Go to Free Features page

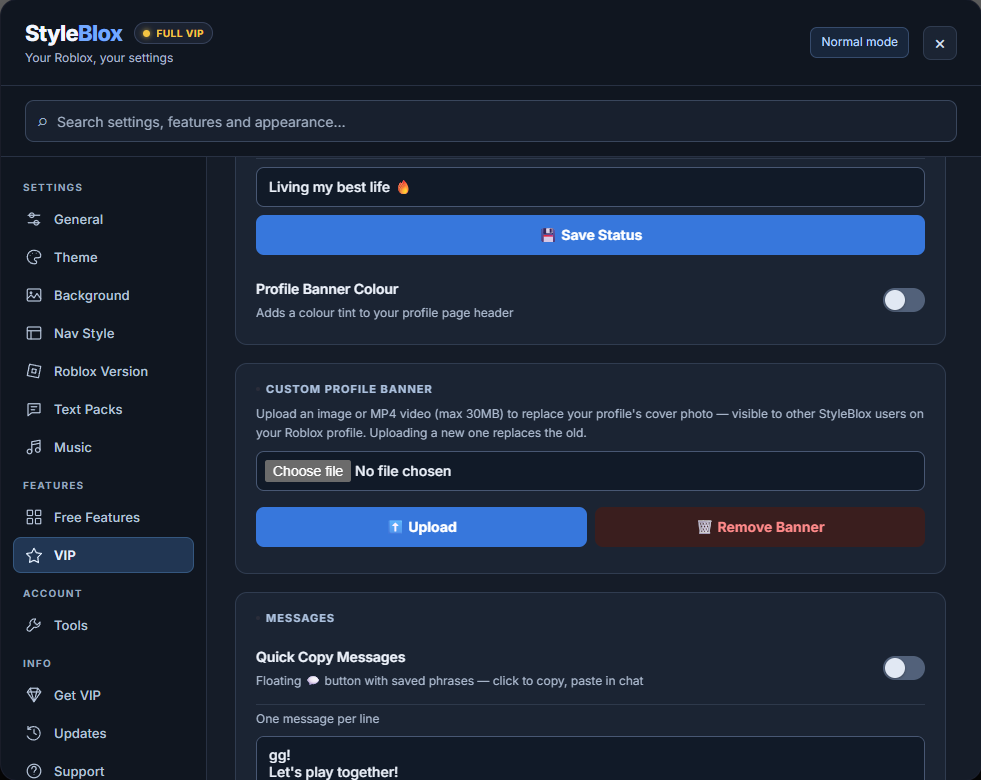[x=103, y=517]
